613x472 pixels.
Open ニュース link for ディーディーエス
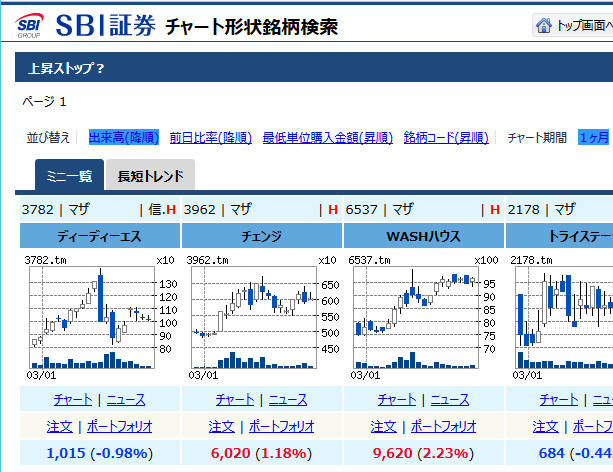pos(126,400)
